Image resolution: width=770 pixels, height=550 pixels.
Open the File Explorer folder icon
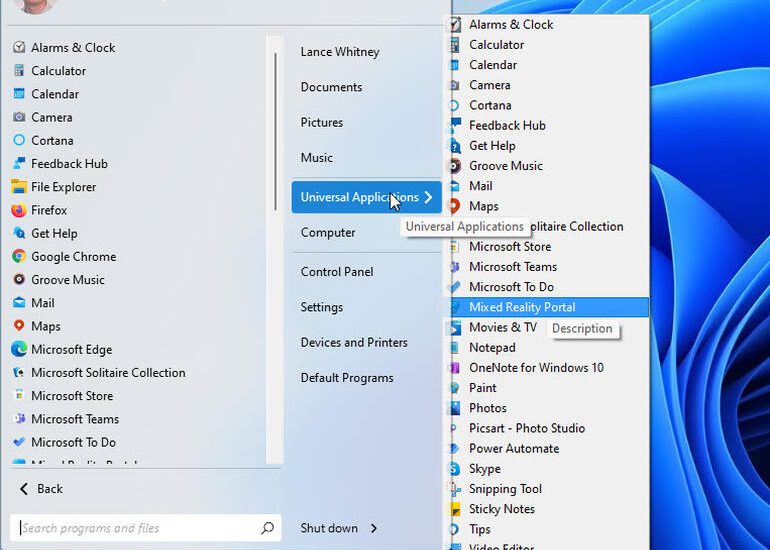point(19,187)
